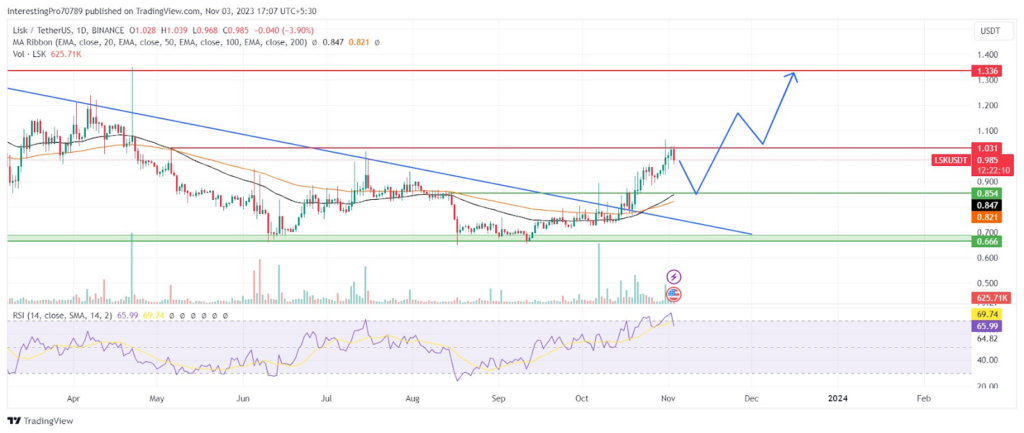Select the RSI indicator legend
Screen dimensions: 1024x433
(64, 315)
